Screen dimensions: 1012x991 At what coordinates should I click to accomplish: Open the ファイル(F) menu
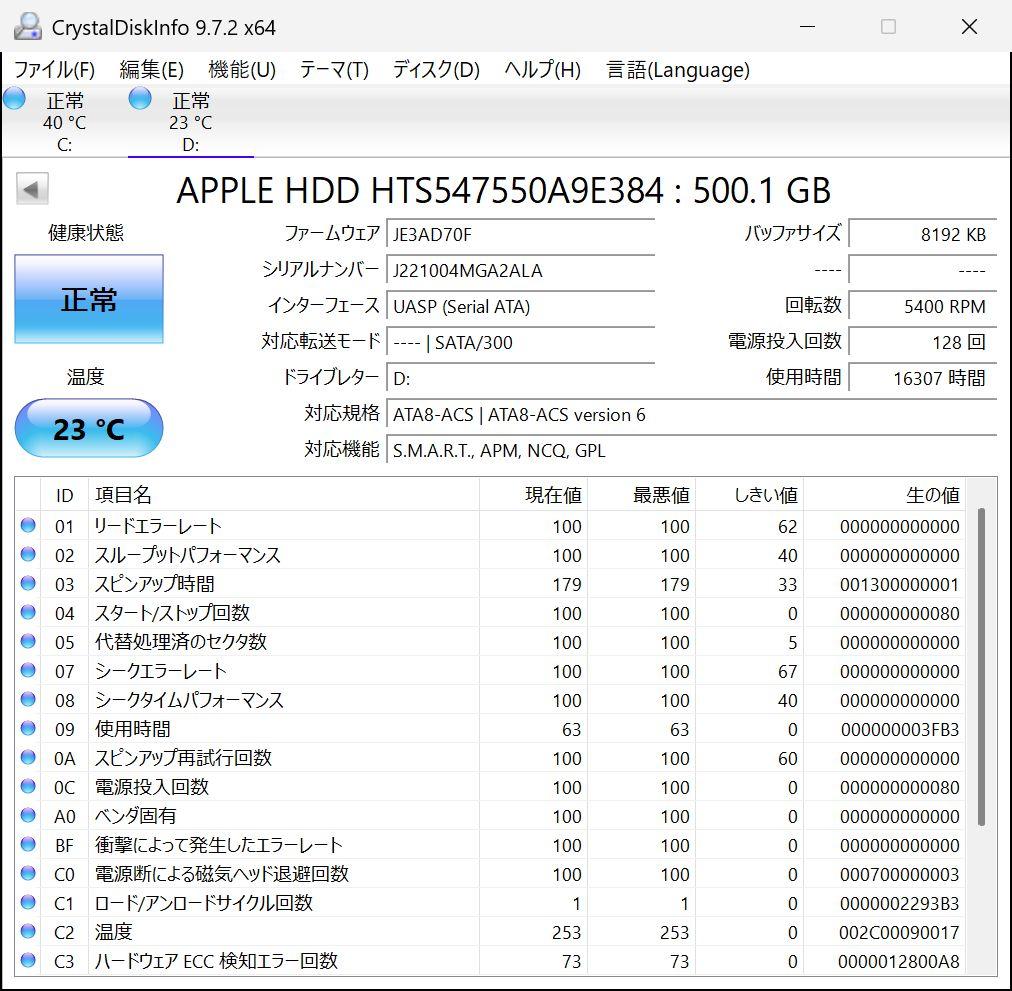coord(54,69)
